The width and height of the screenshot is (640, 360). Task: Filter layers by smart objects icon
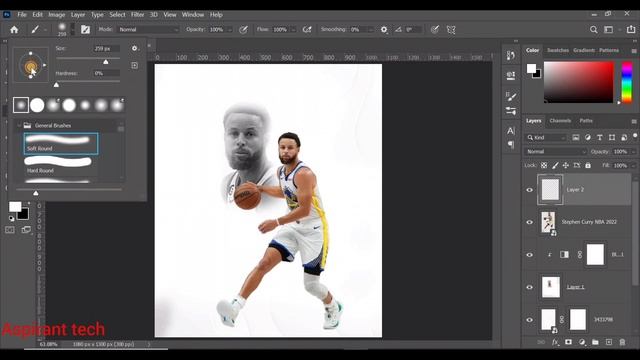click(x=624, y=138)
